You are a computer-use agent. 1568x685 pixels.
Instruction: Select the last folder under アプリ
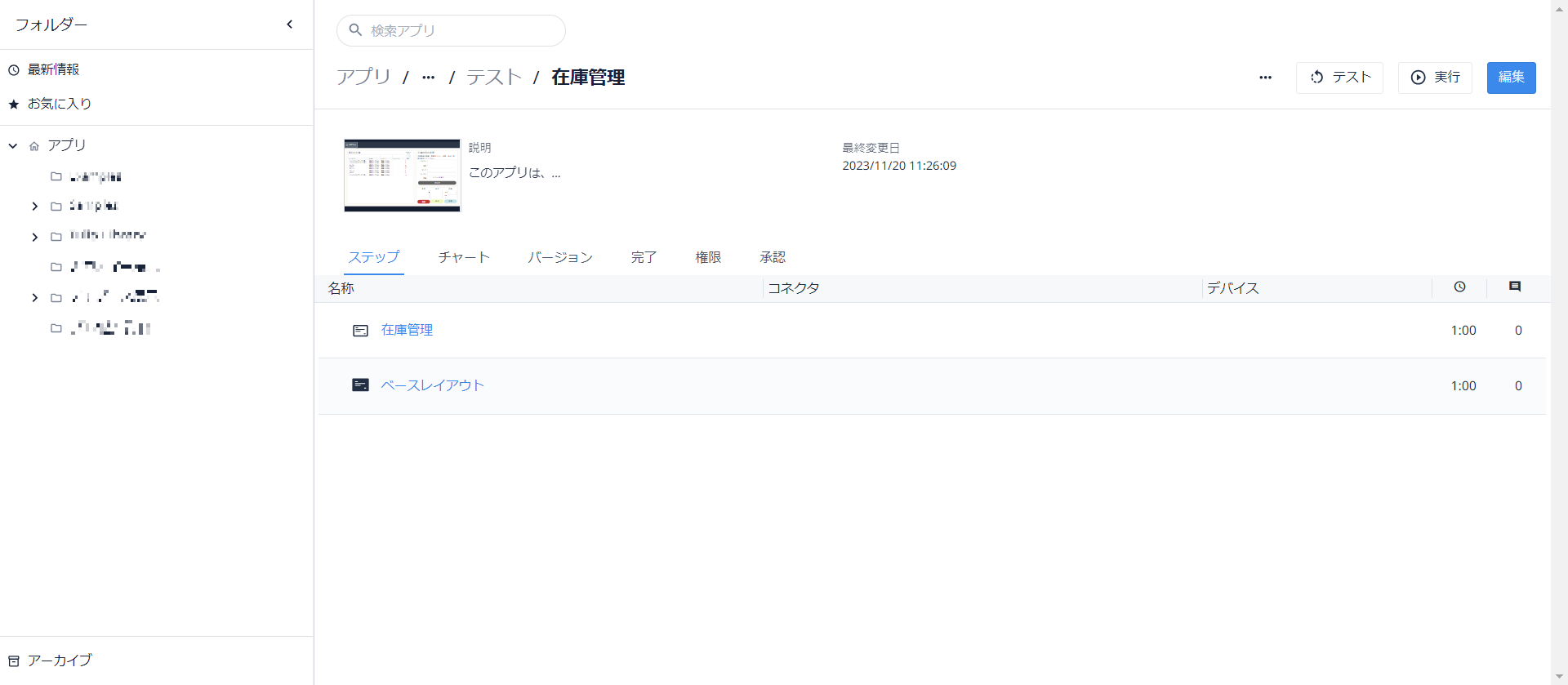(109, 328)
